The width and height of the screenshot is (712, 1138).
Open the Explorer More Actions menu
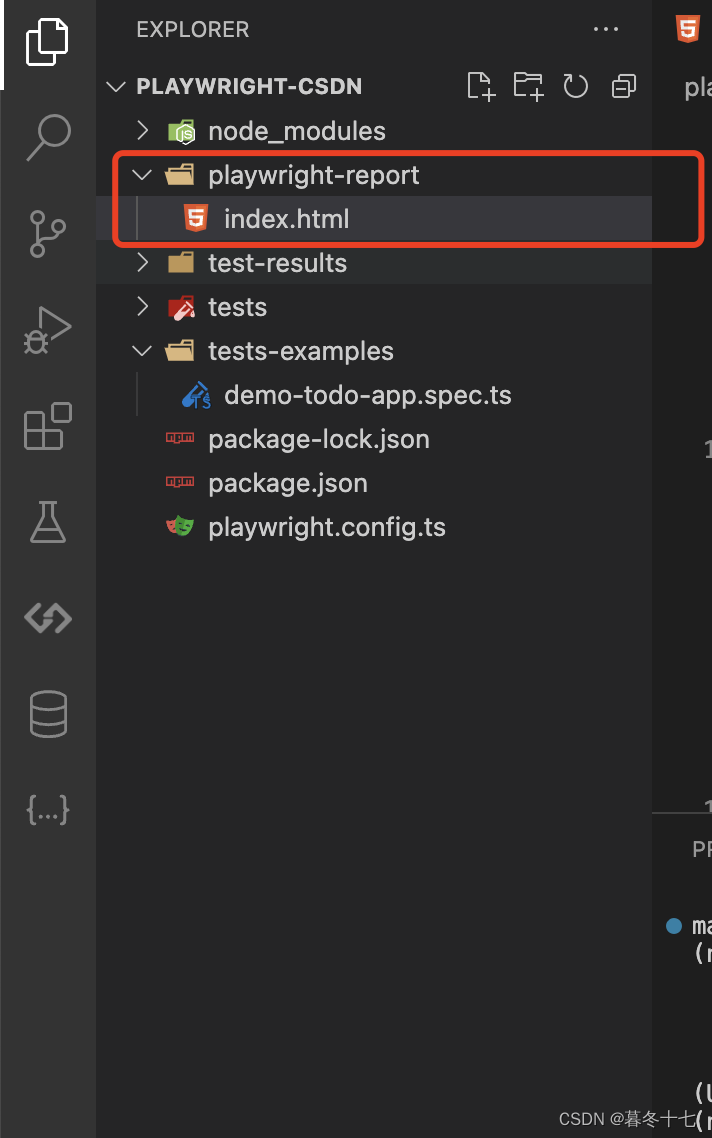(x=606, y=29)
